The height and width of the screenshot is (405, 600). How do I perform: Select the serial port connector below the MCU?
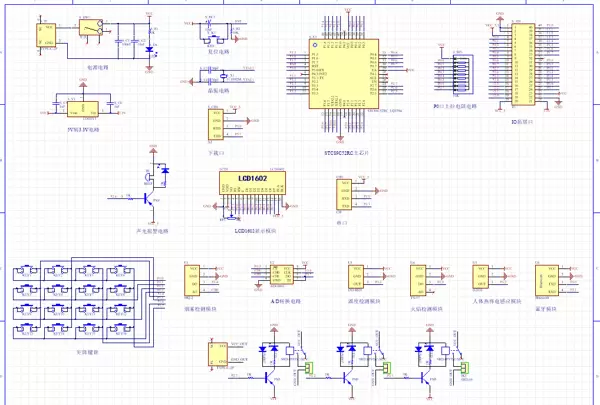pos(342,192)
